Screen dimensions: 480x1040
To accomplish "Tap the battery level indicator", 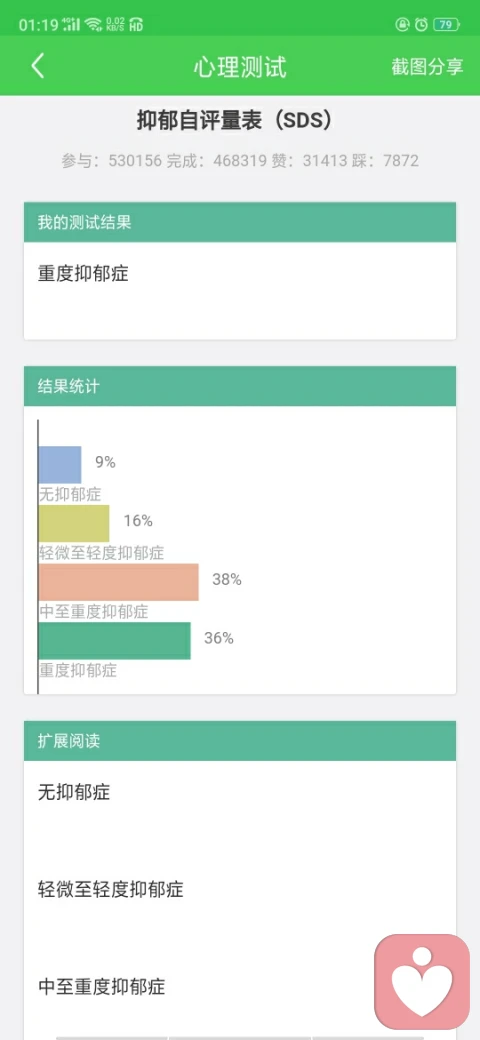I will [x=446, y=25].
